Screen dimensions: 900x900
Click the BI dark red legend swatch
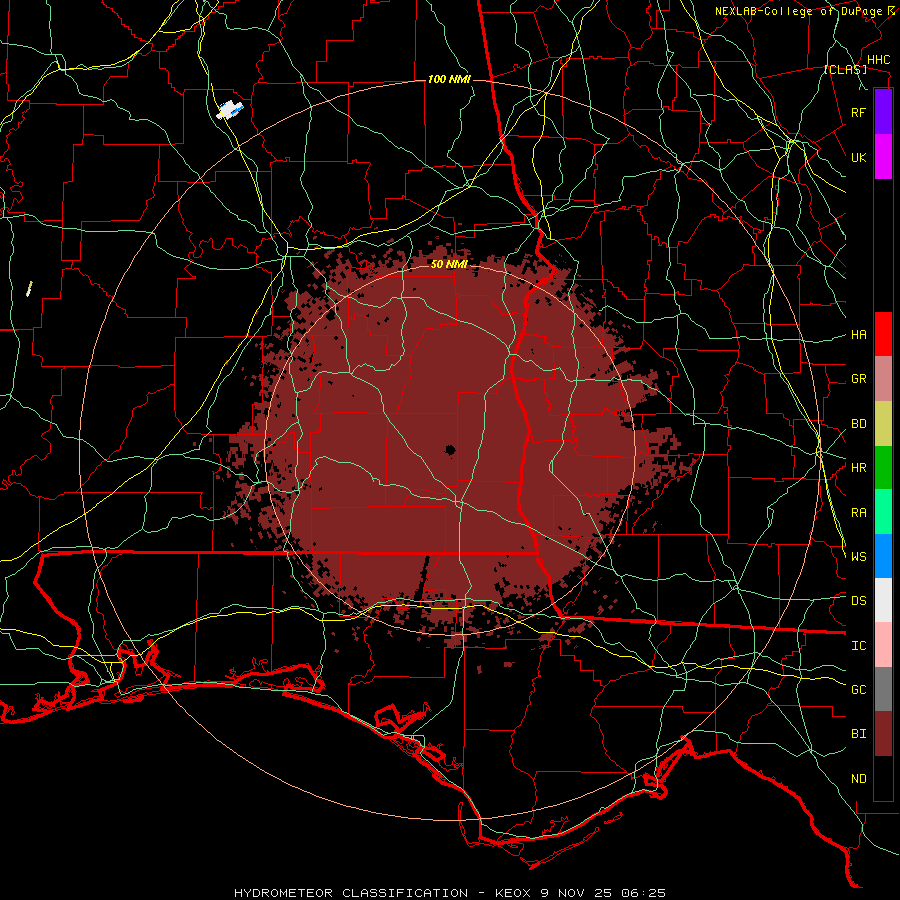click(883, 734)
